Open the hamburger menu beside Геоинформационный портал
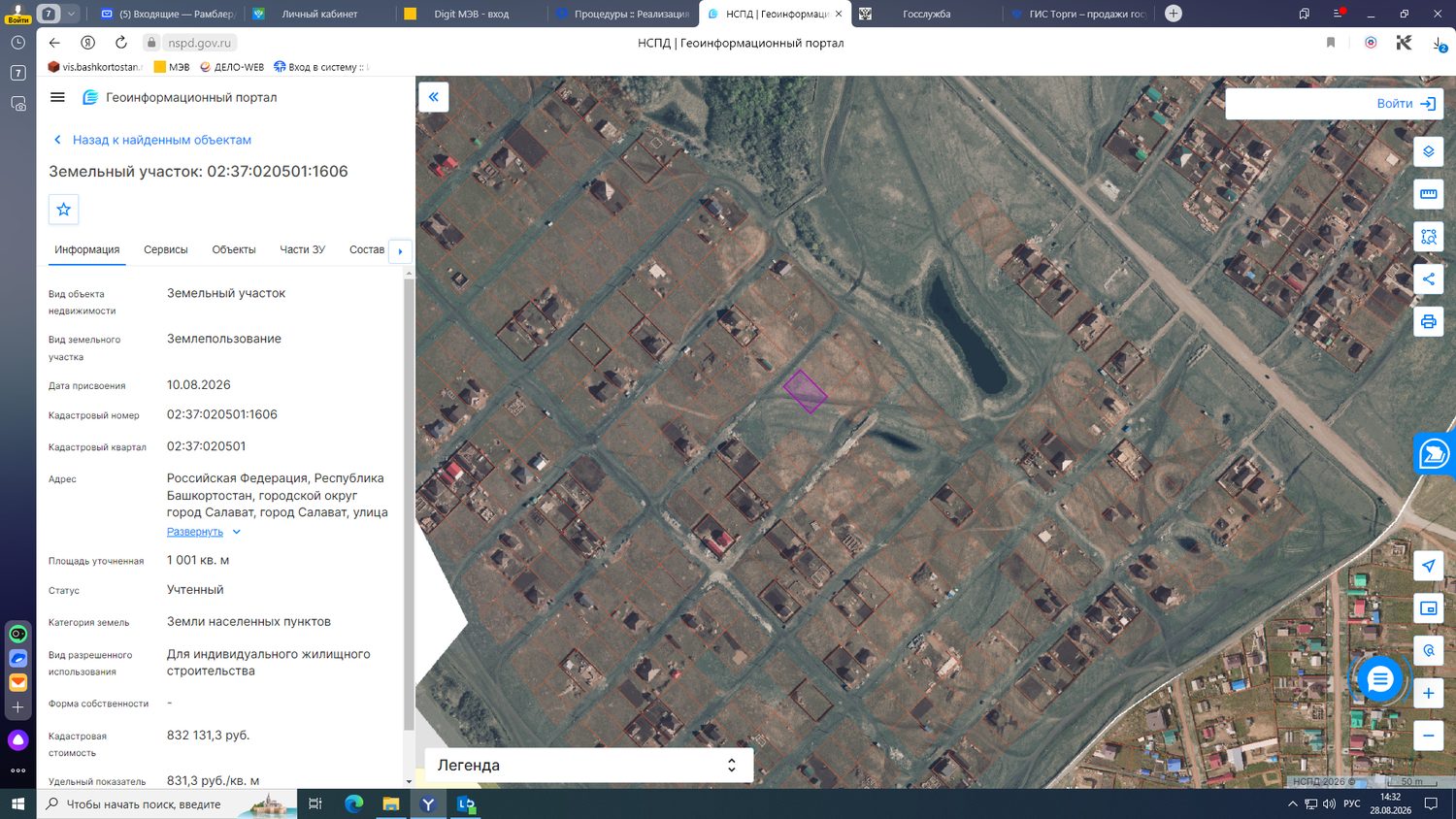 57,97
